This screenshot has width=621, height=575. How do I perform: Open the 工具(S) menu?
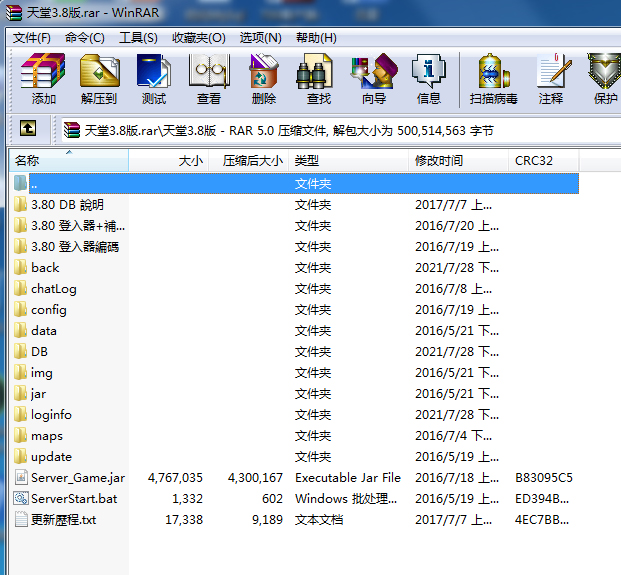pos(138,38)
